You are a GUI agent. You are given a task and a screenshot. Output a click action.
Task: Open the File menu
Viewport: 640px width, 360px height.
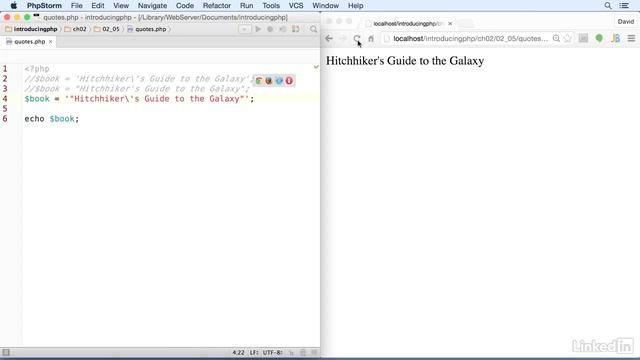[76, 6]
